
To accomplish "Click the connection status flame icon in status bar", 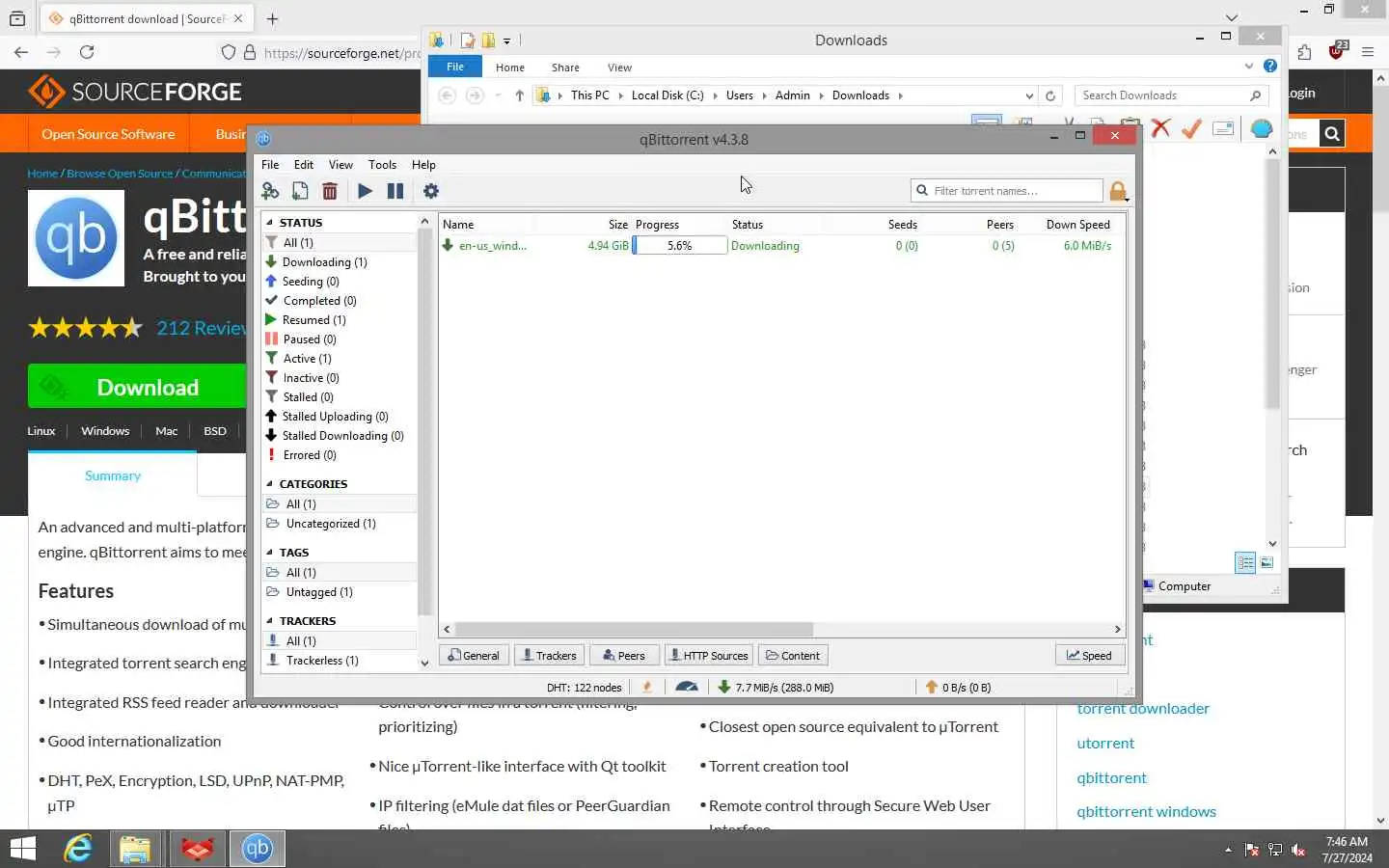I will pyautogui.click(x=647, y=687).
